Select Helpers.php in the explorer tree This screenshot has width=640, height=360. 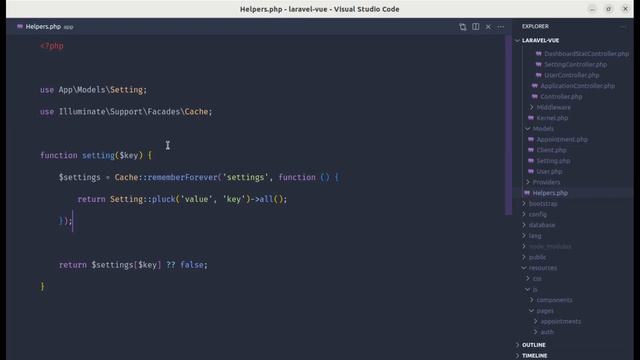pyautogui.click(x=550, y=193)
